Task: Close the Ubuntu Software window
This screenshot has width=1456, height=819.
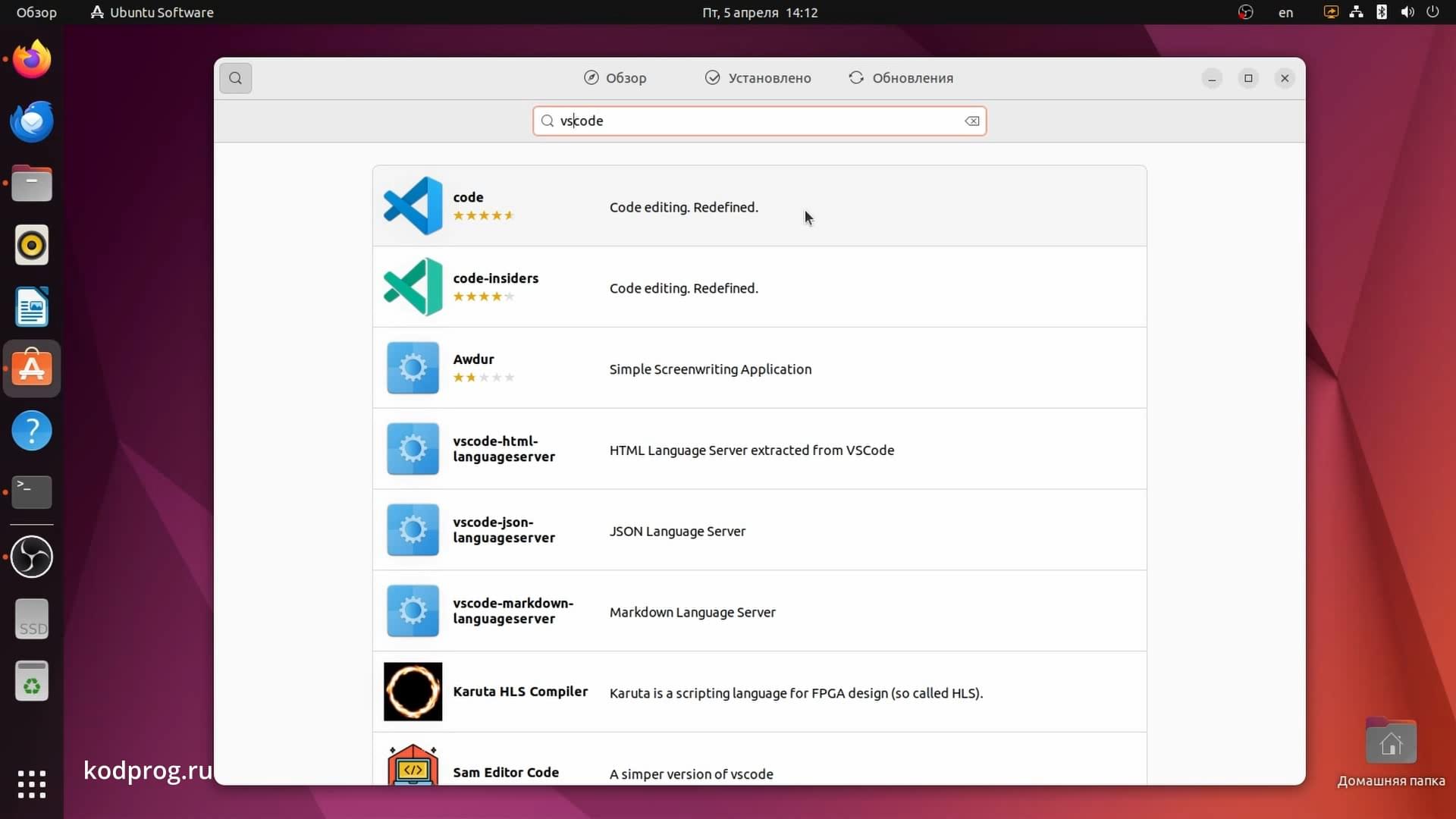Action: (x=1285, y=78)
